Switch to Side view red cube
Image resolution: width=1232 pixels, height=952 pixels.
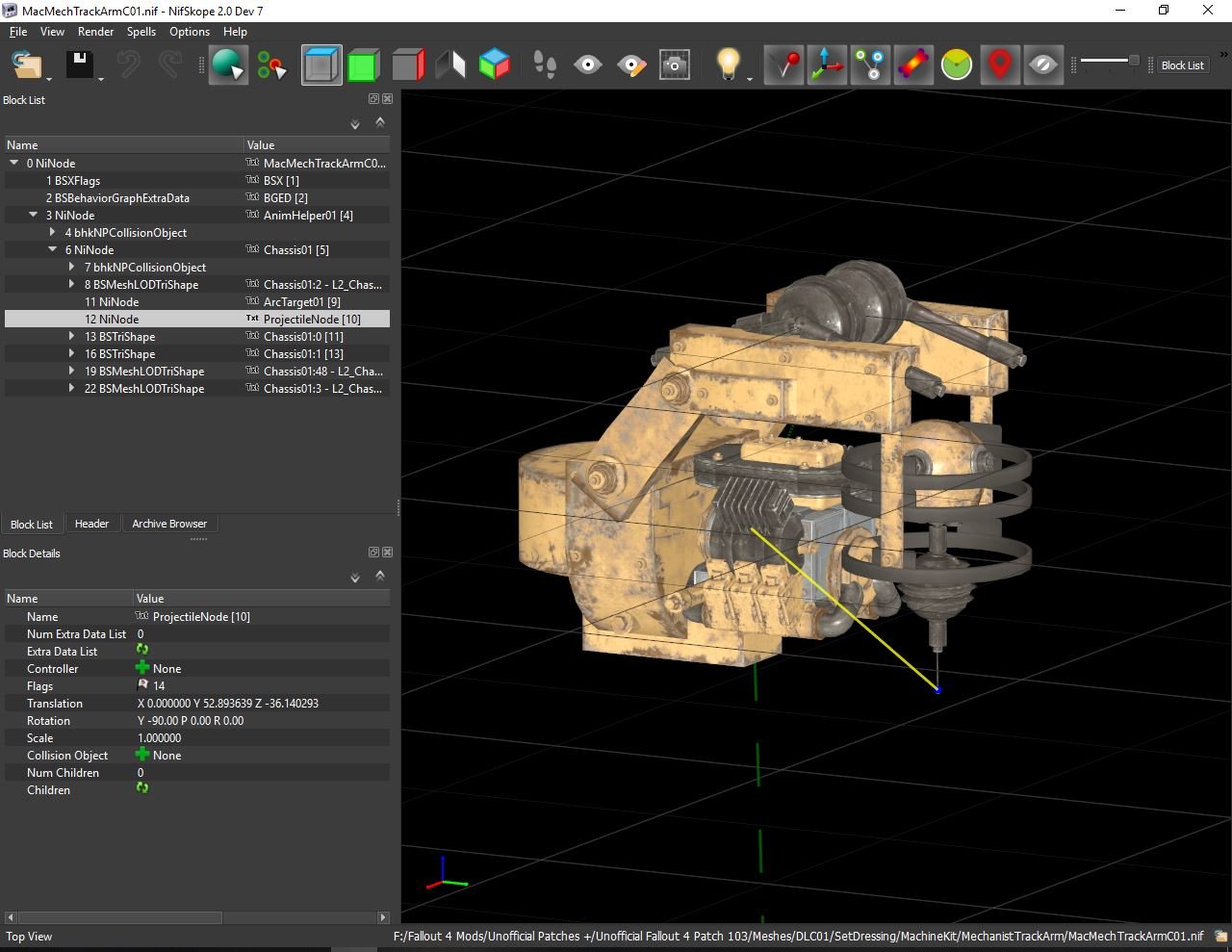click(407, 64)
